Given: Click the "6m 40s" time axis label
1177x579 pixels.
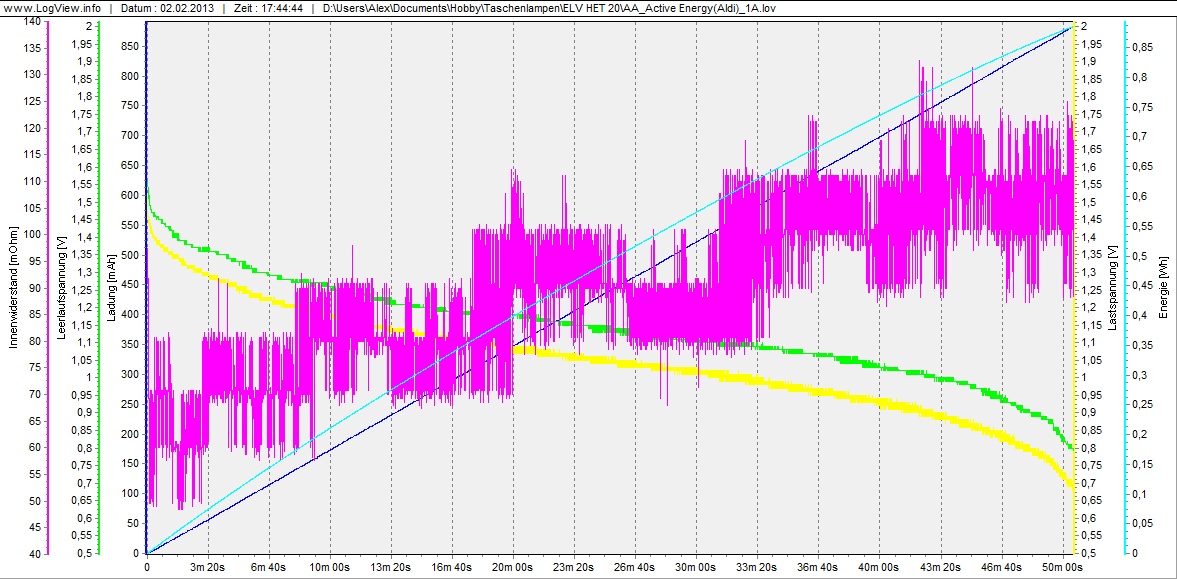Looking at the screenshot, I should (269, 566).
